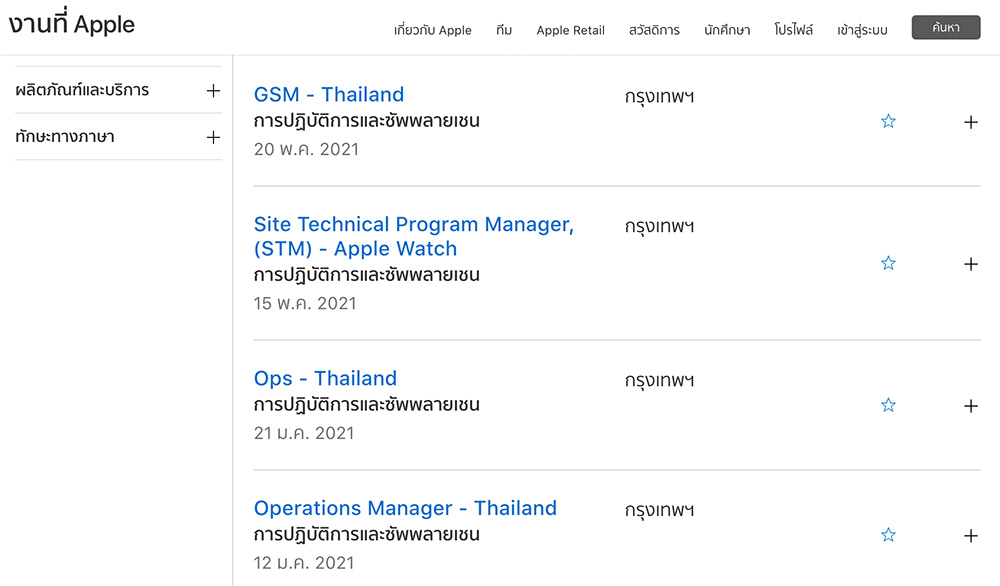Expand Ops - Thailand job details
The image size is (1000, 586).
coord(970,406)
